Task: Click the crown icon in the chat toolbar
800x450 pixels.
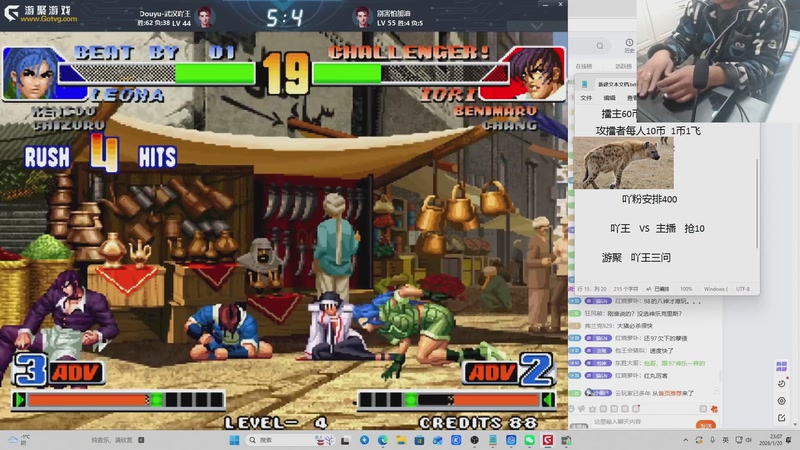Action: click(592, 409)
